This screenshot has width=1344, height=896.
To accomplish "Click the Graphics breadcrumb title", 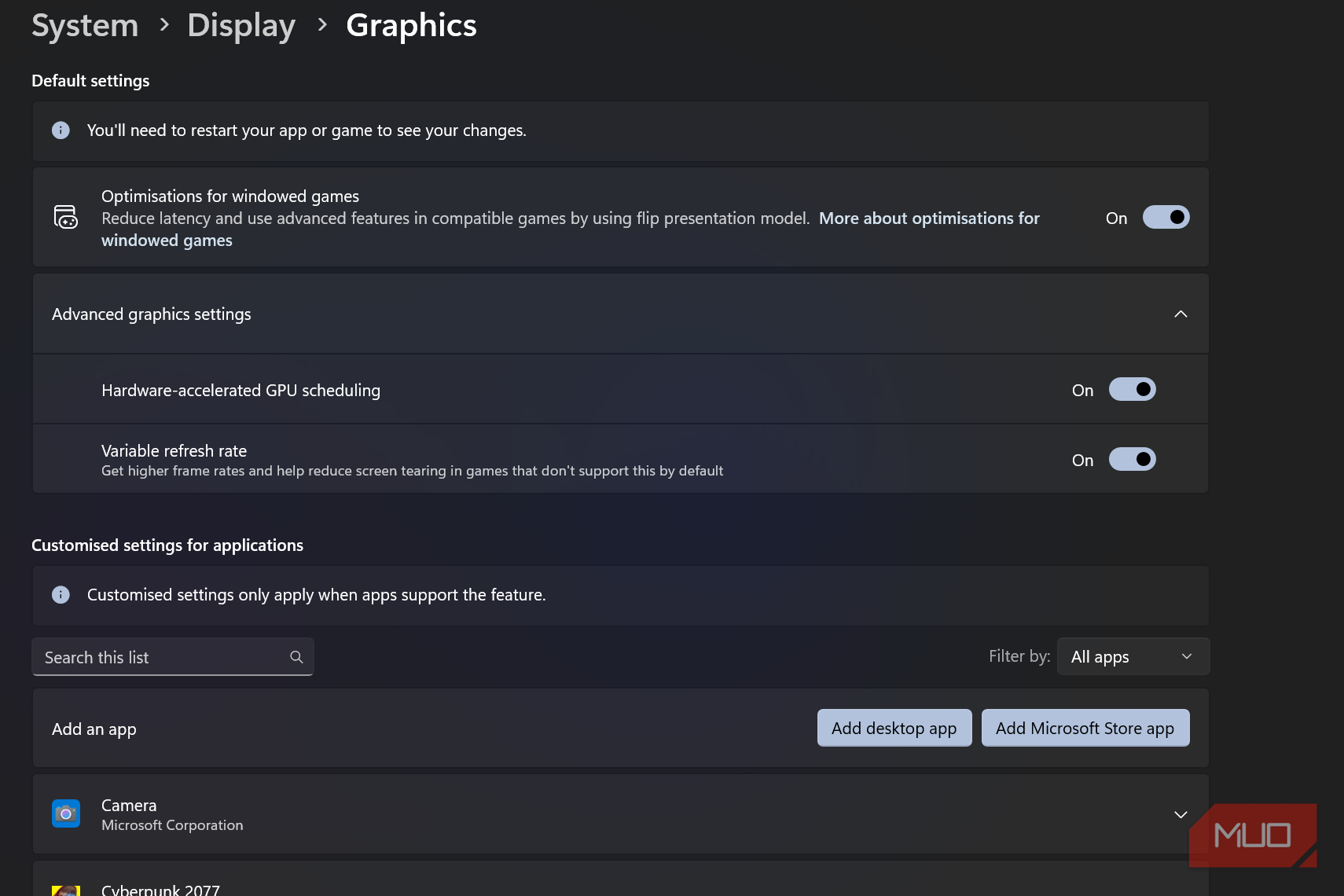I will point(411,26).
